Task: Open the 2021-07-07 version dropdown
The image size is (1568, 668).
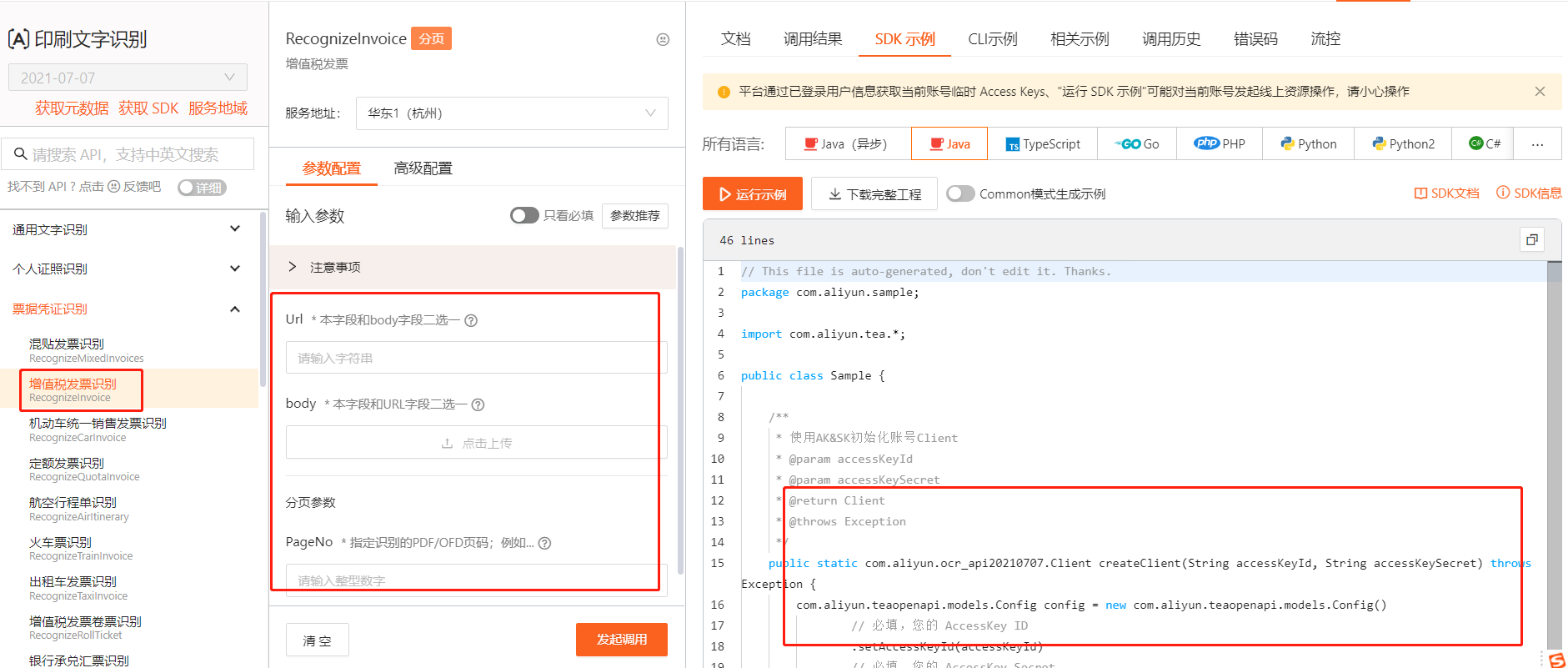Action: point(128,78)
